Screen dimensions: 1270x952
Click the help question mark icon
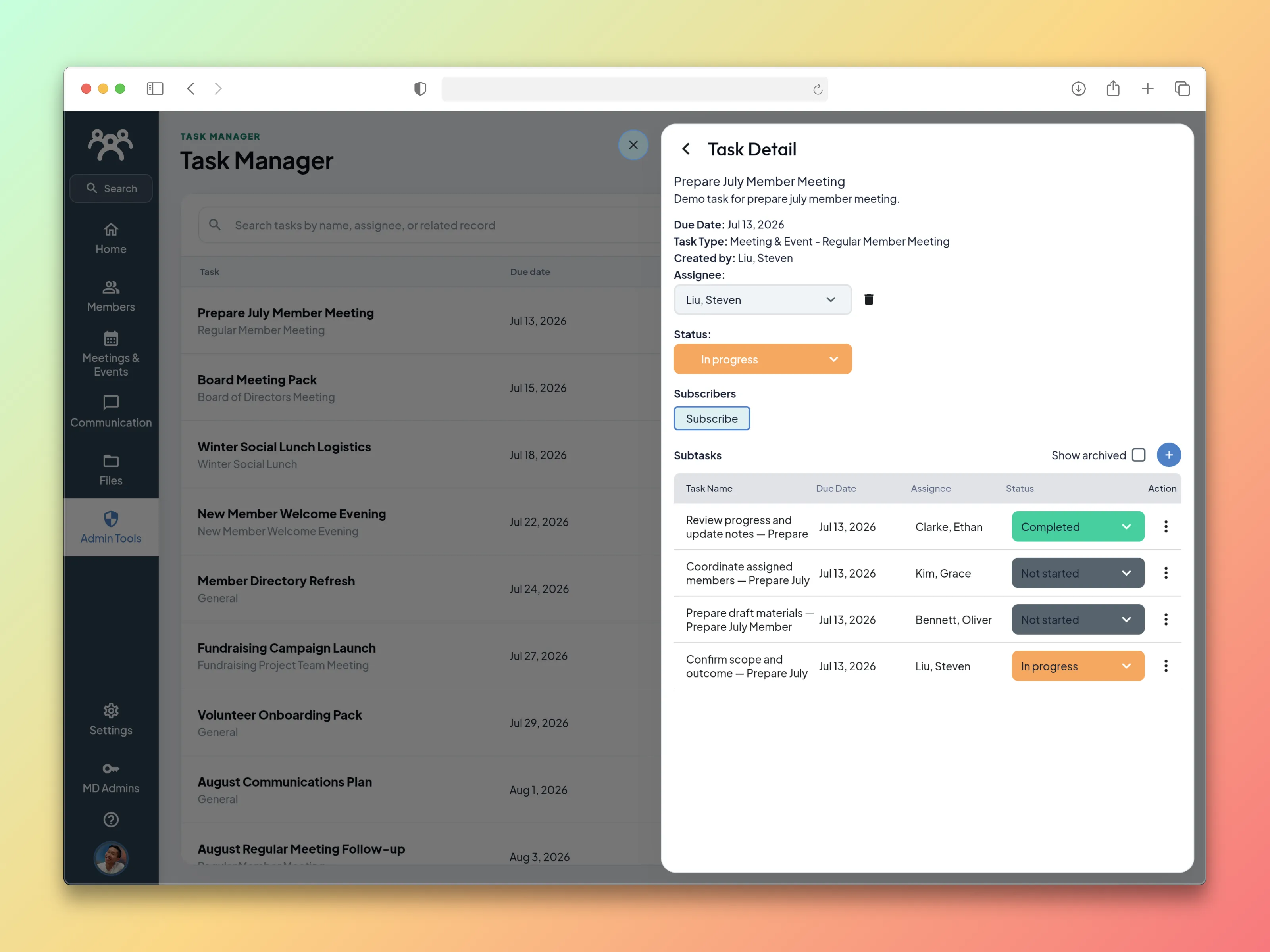pyautogui.click(x=111, y=820)
